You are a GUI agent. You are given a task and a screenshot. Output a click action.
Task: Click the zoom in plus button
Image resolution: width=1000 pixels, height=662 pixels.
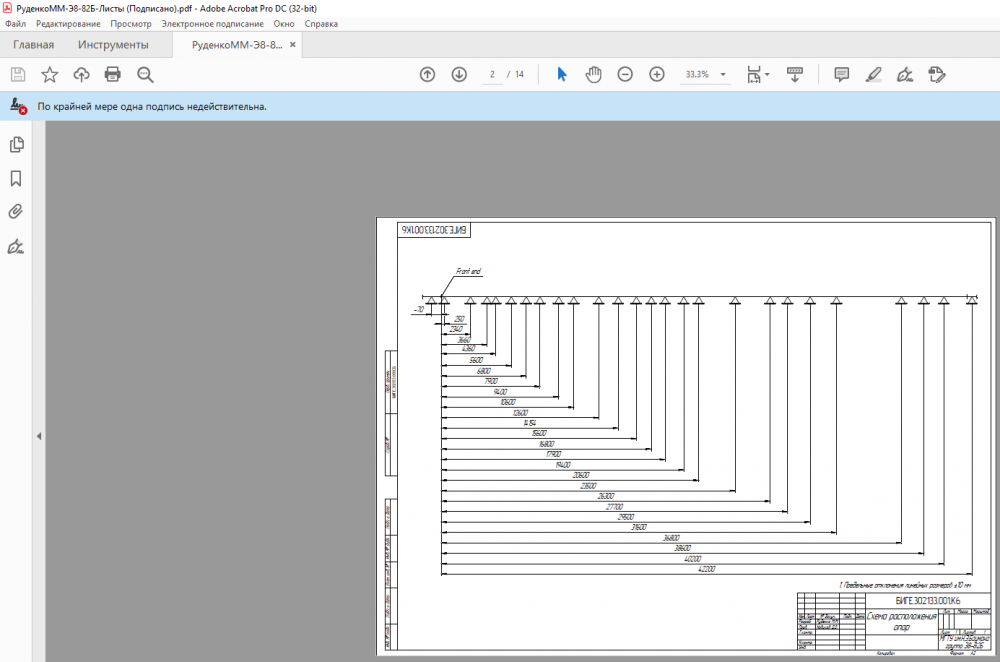point(657,74)
